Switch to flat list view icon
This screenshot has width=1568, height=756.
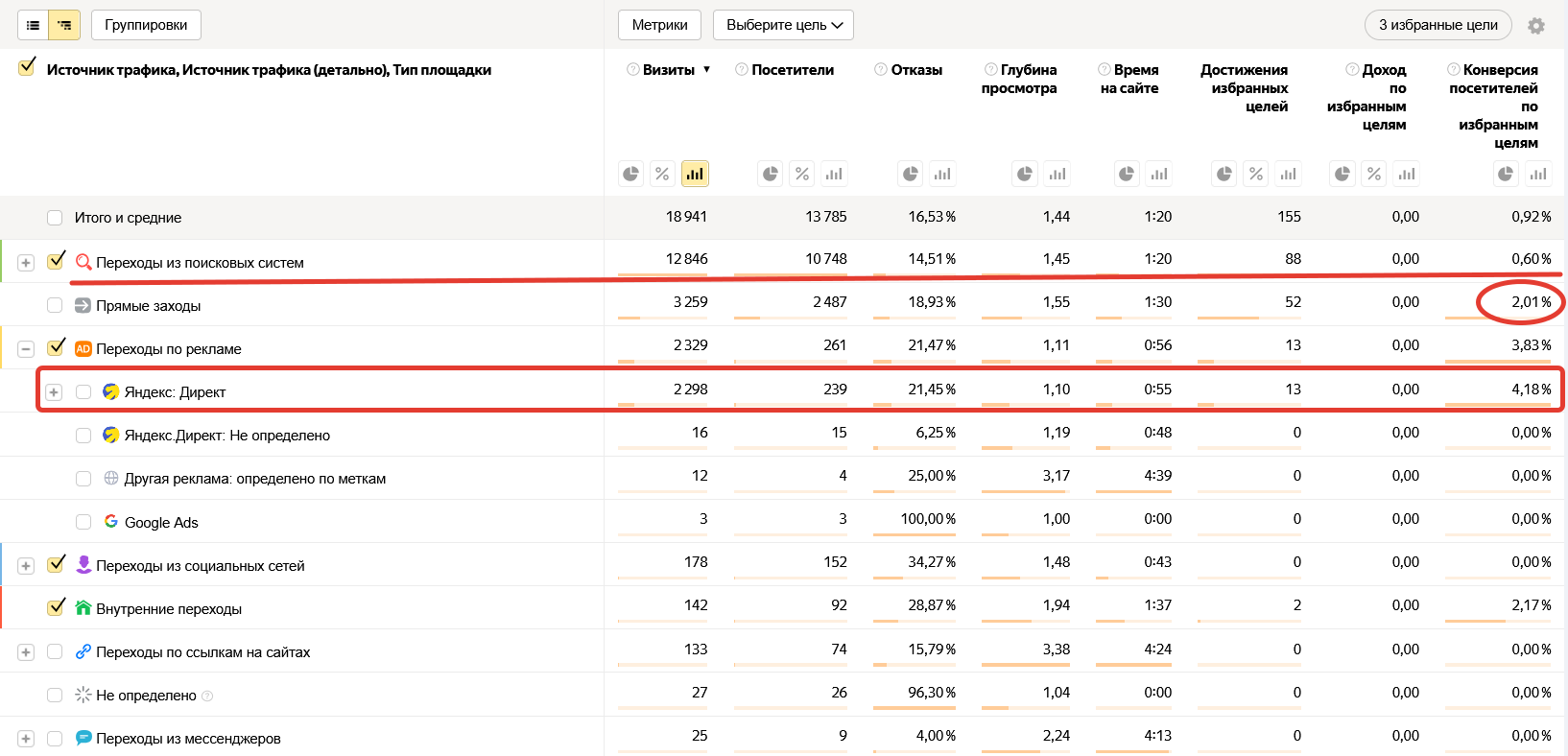(34, 25)
